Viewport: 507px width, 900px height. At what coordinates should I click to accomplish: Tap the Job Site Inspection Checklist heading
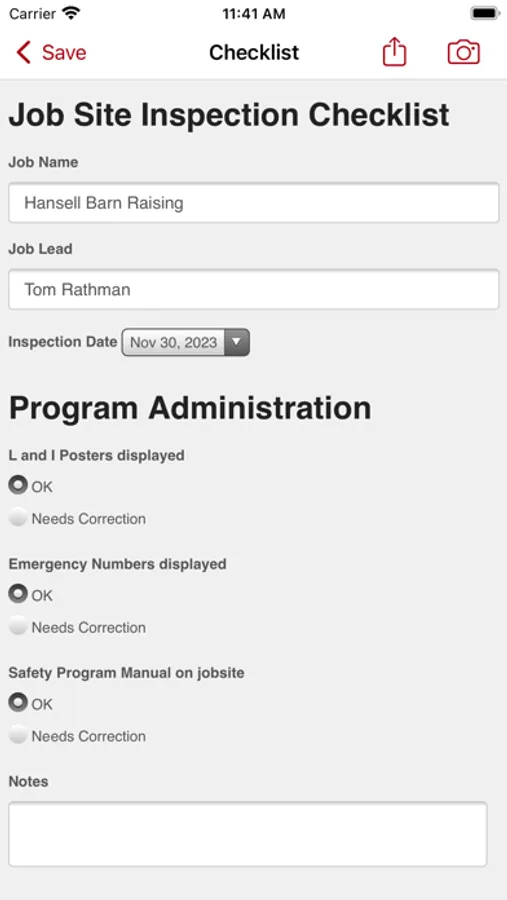229,115
